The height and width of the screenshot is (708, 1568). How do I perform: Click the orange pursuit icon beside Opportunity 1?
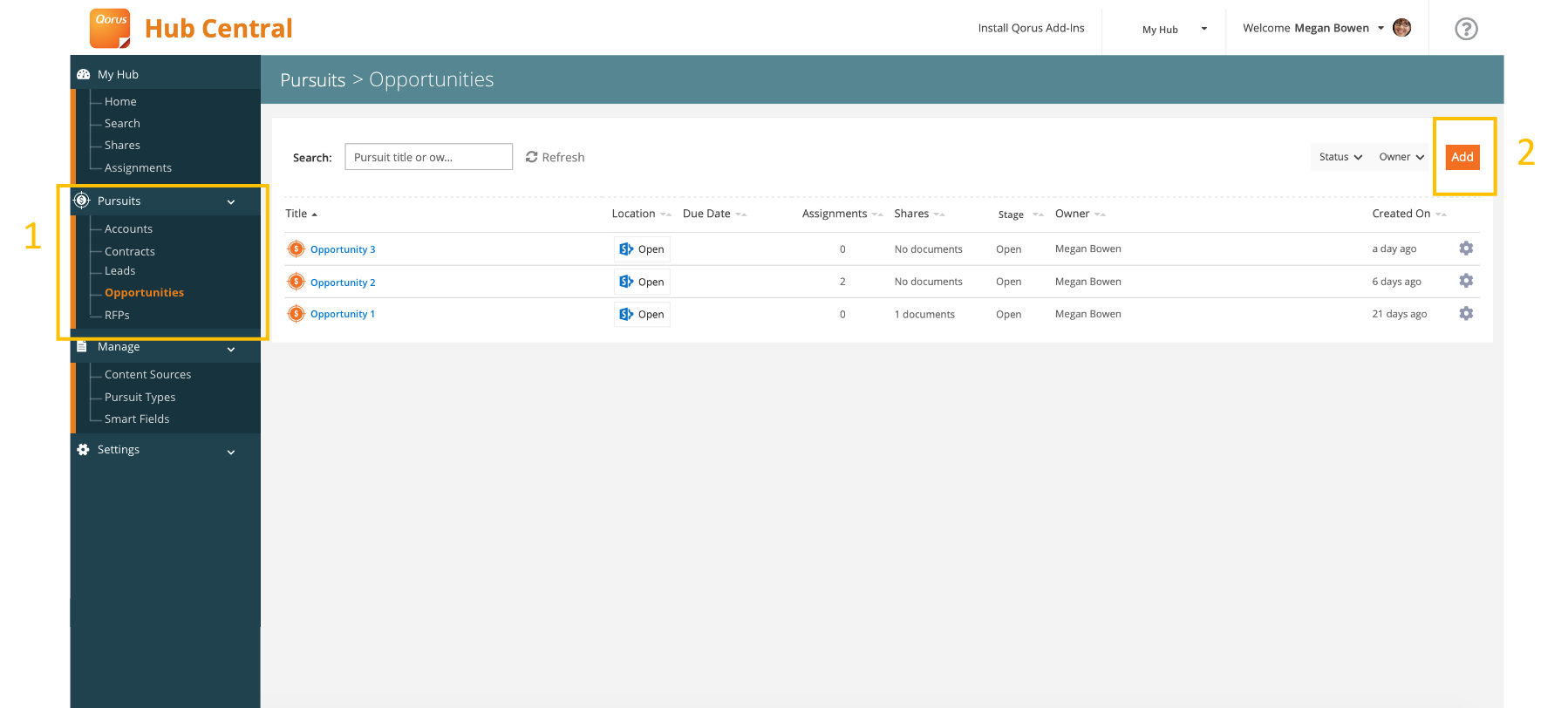(297, 314)
